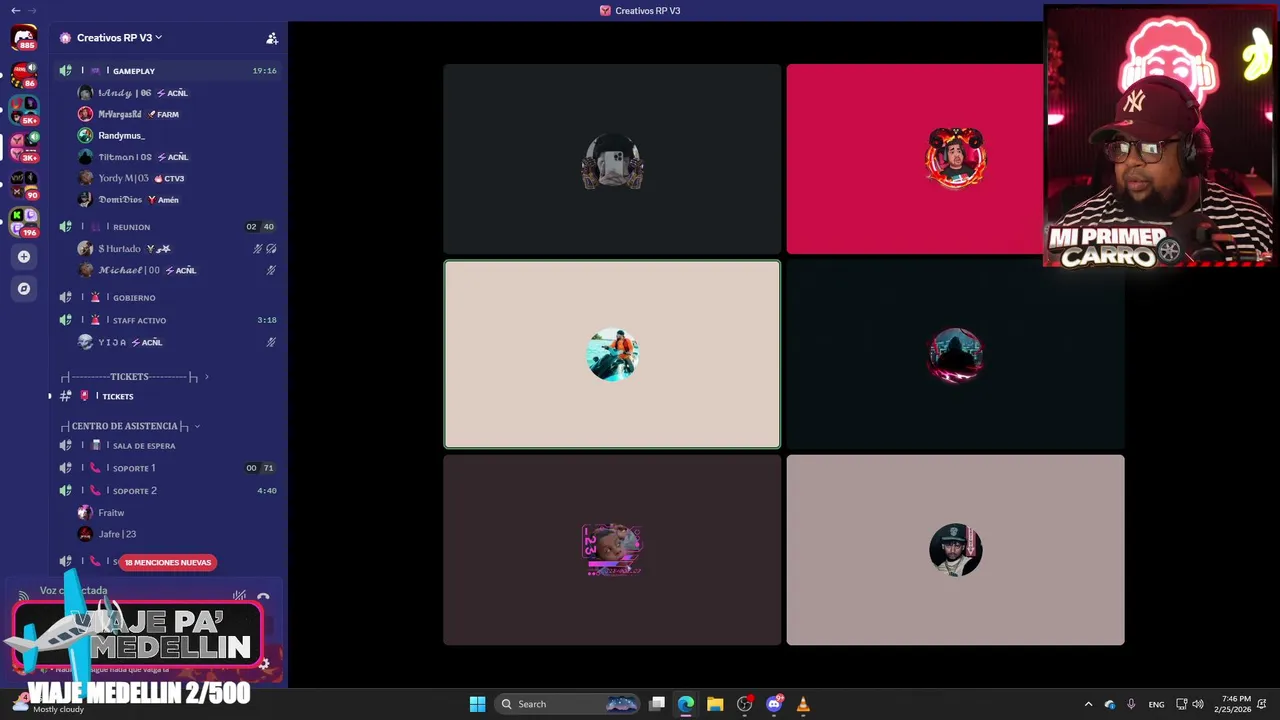Show hidden system tray icons
Image resolution: width=1280 pixels, height=720 pixels.
pos(1088,704)
